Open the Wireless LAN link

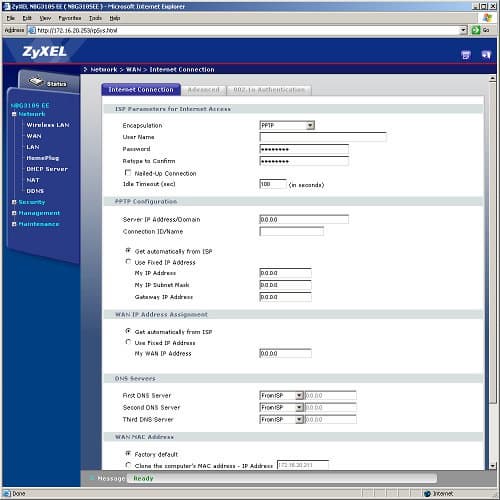point(48,125)
